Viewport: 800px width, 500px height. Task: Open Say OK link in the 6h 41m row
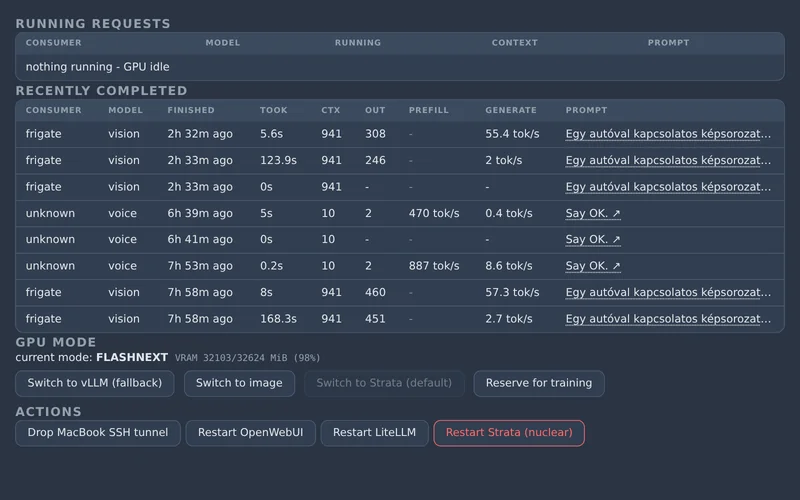[593, 240]
